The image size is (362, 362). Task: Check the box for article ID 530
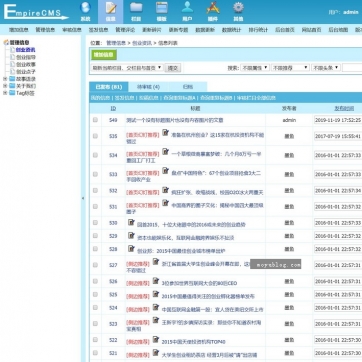(x=95, y=222)
